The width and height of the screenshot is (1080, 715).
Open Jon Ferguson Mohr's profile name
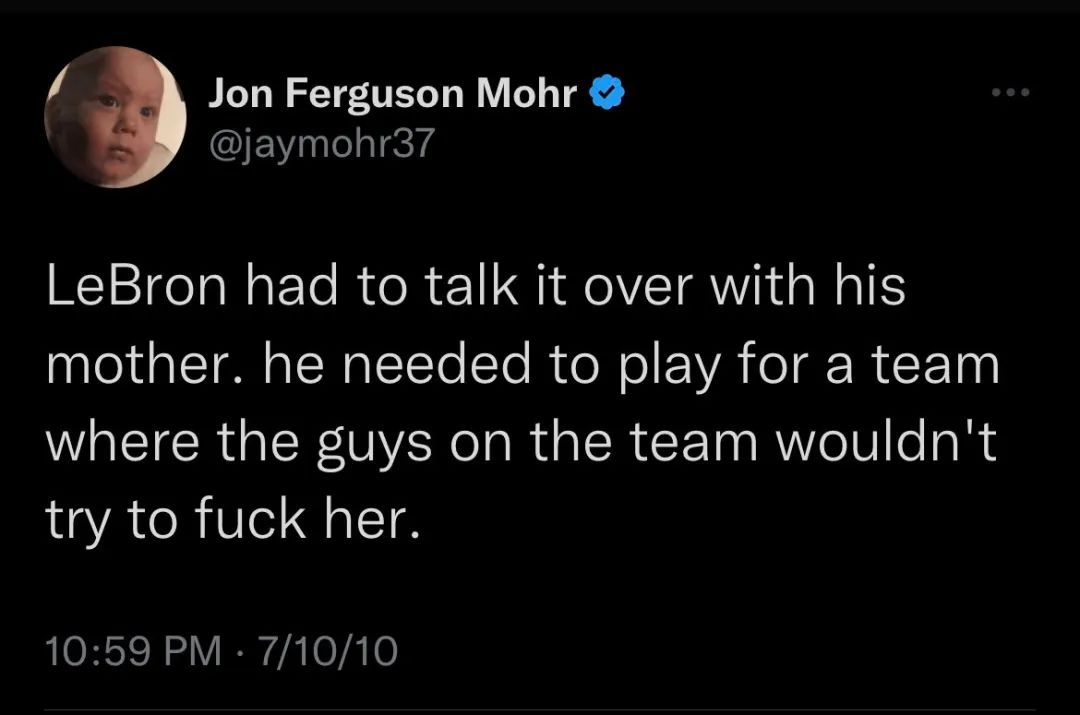pos(393,95)
